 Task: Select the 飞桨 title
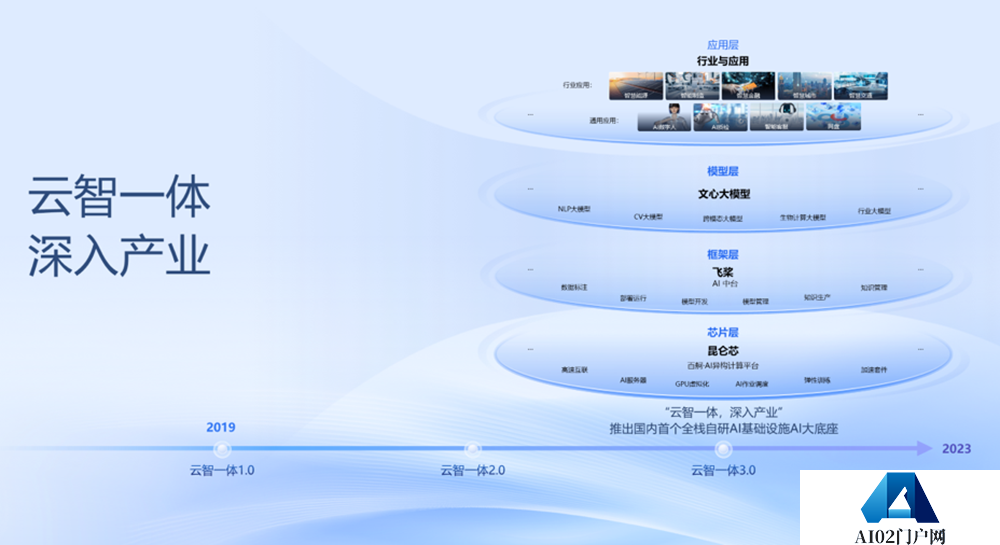pos(723,272)
